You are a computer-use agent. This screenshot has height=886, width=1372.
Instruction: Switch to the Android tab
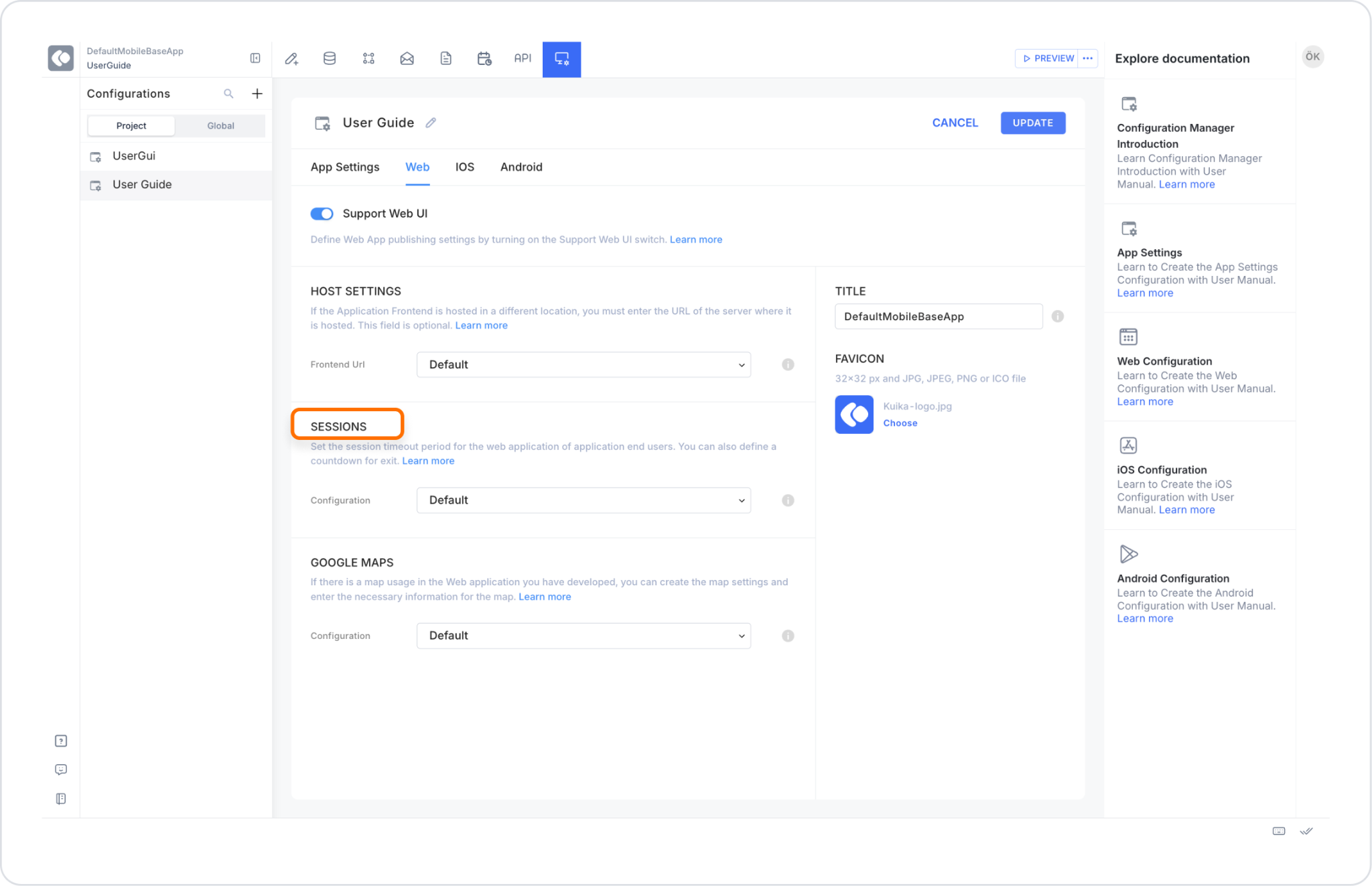(x=521, y=167)
